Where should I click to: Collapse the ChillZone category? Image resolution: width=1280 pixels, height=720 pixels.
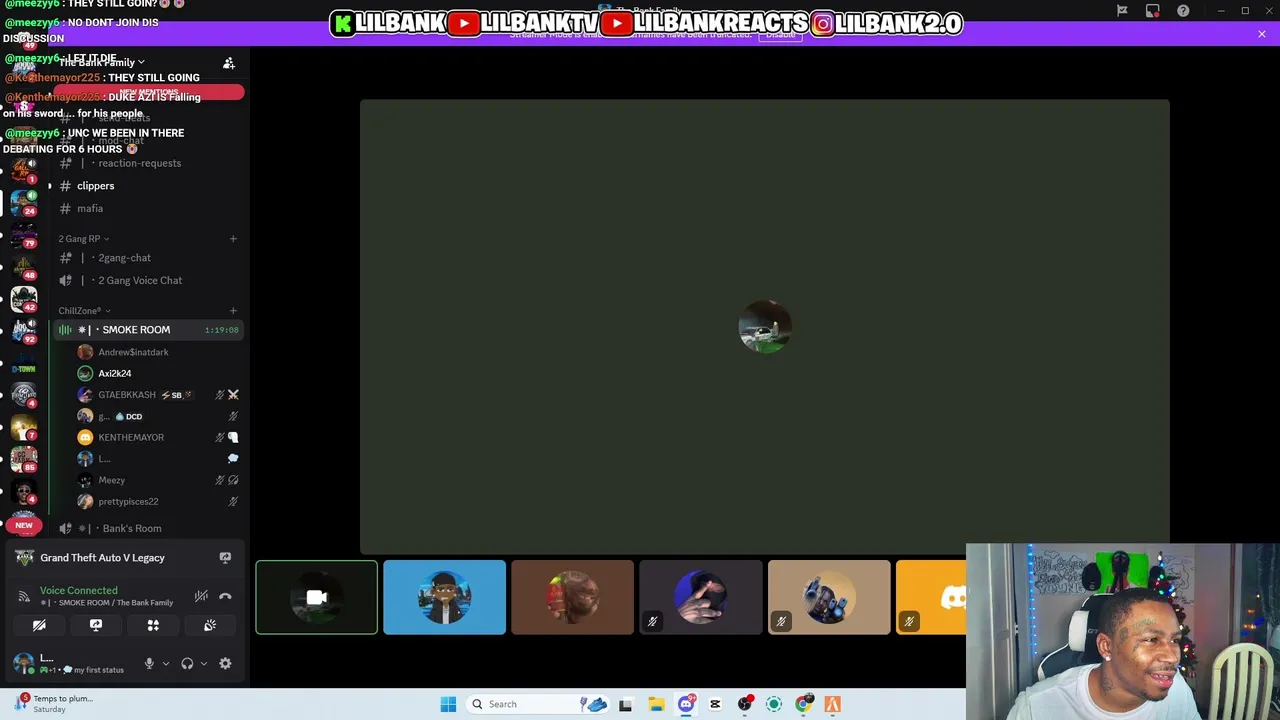click(85, 311)
